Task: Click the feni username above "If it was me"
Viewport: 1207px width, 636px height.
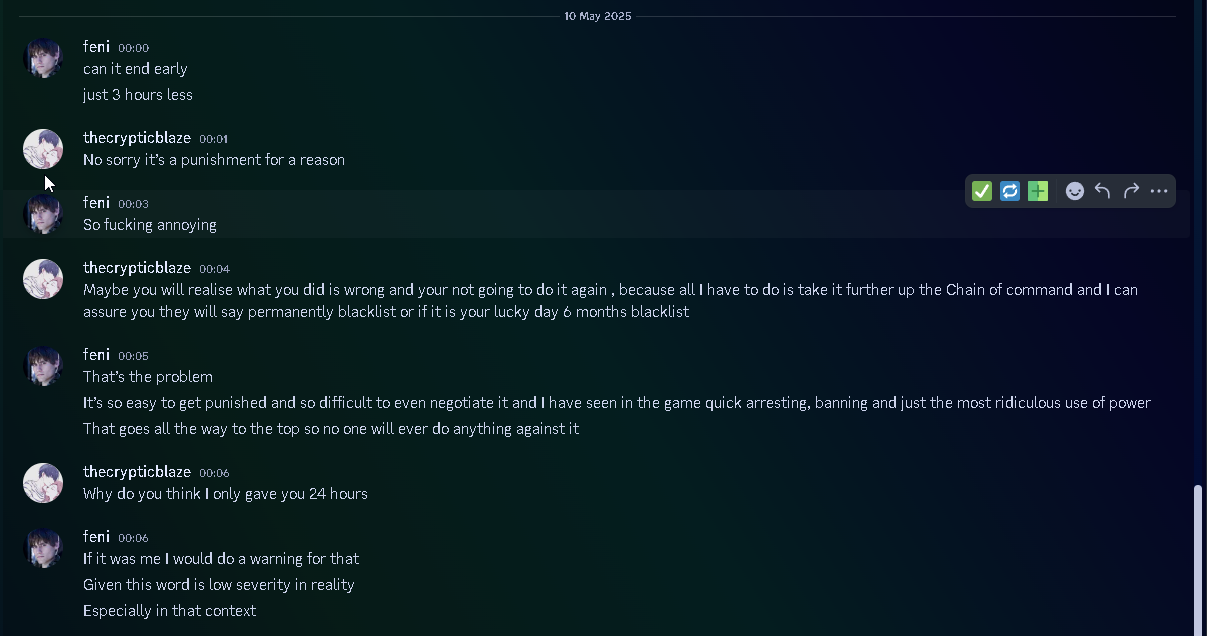Action: pyautogui.click(x=96, y=537)
